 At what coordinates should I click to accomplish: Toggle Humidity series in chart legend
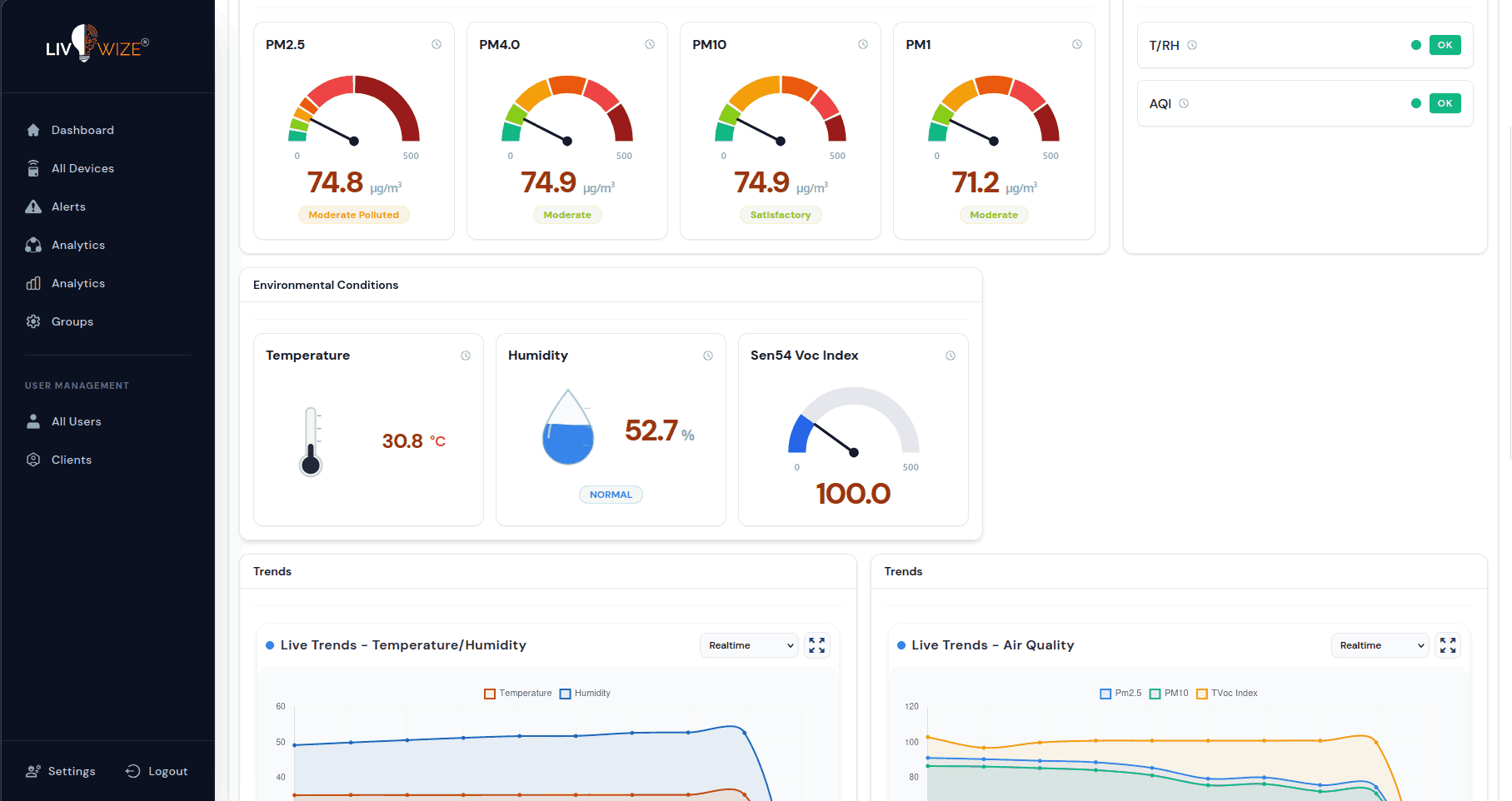(x=585, y=693)
